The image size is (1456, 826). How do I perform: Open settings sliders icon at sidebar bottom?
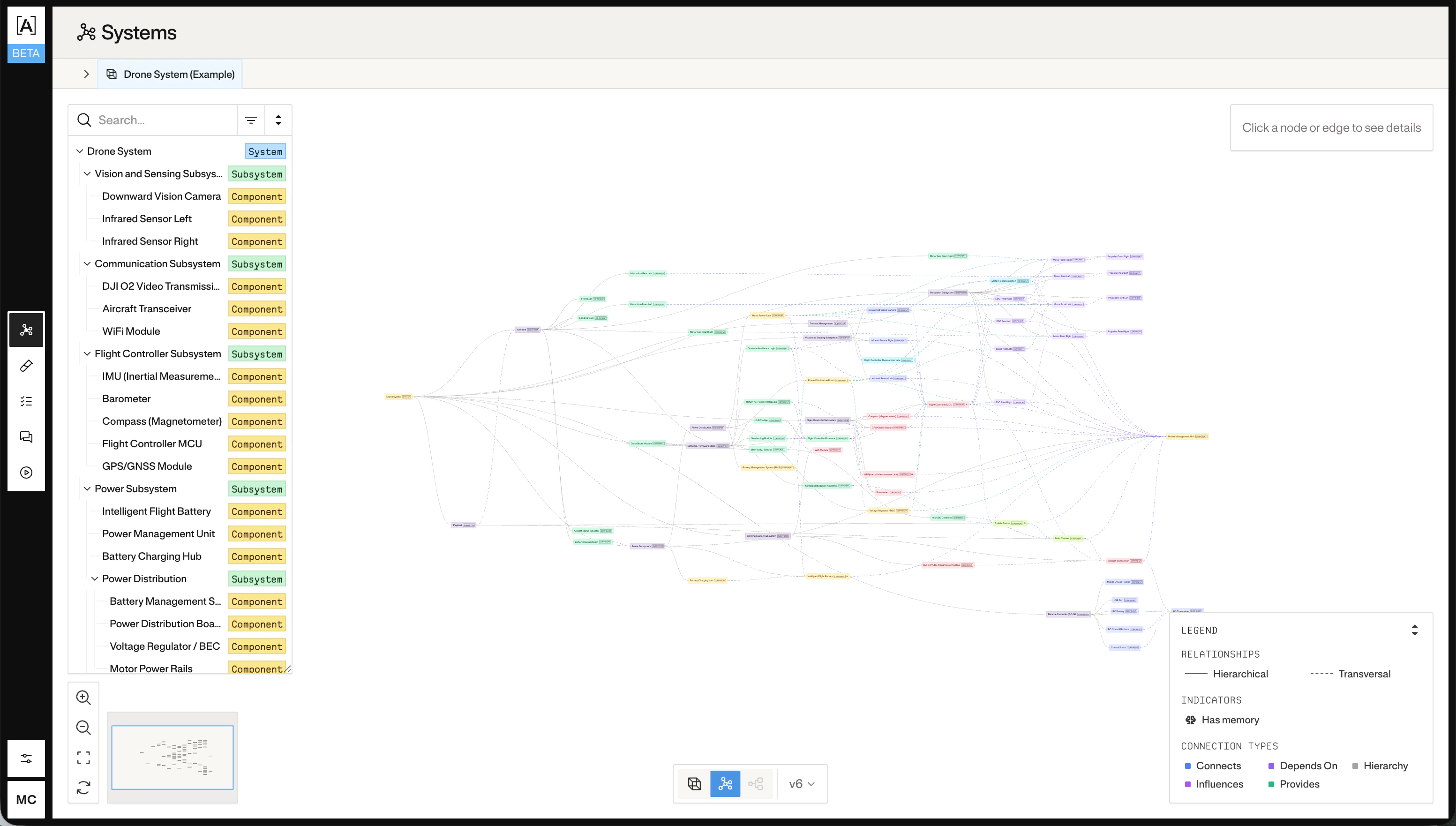click(x=26, y=758)
